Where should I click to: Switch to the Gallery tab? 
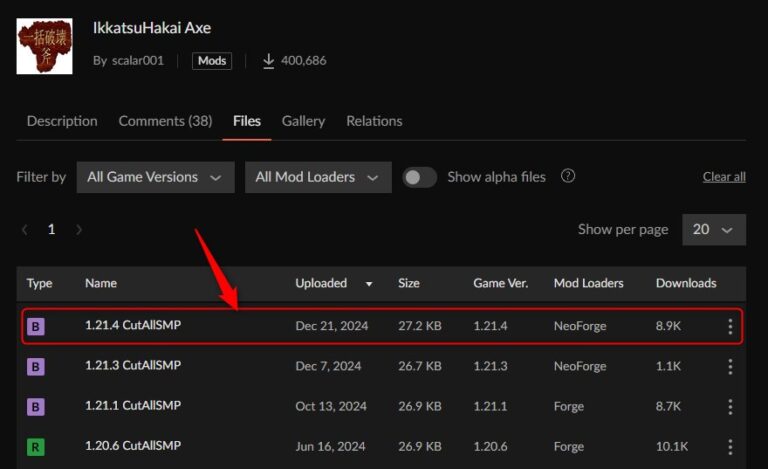tap(303, 121)
